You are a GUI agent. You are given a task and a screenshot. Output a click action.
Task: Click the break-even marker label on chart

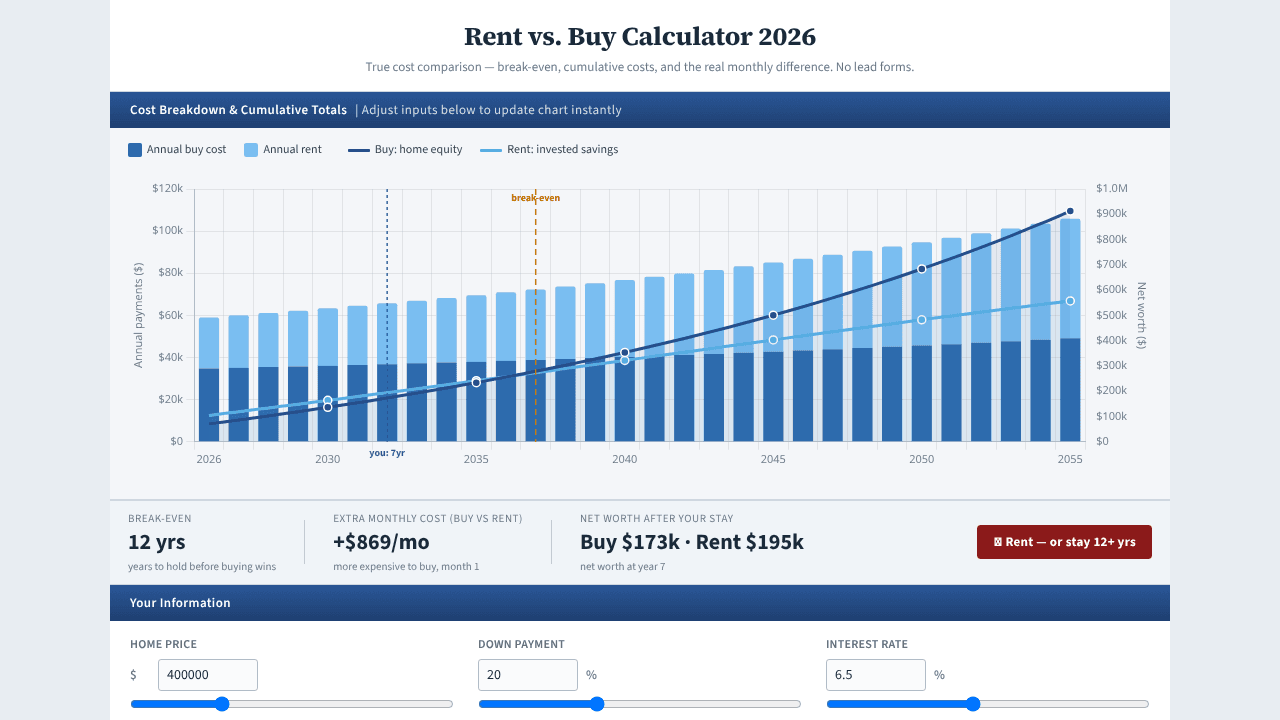tap(535, 198)
